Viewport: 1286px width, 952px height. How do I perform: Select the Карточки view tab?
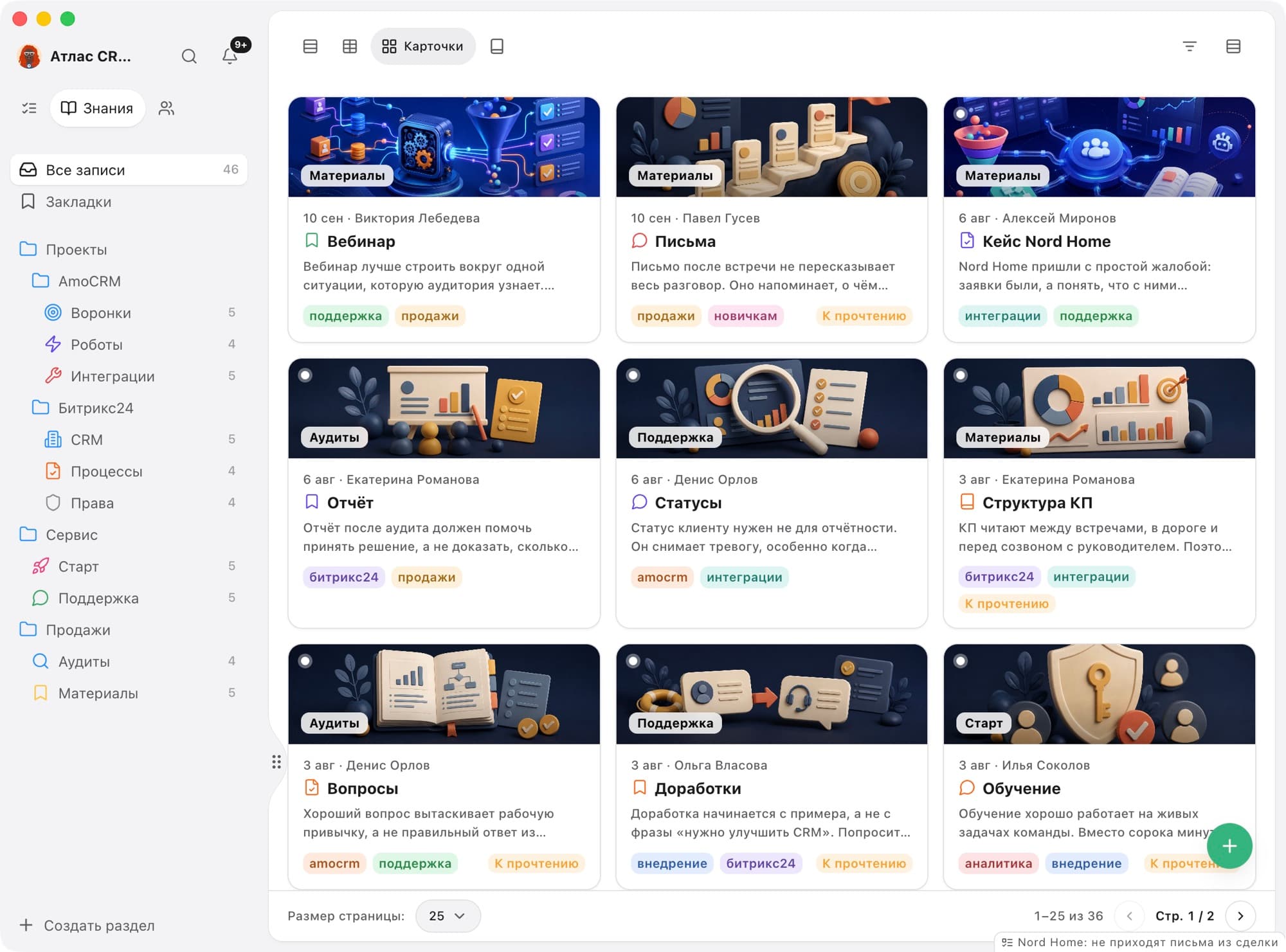(422, 46)
